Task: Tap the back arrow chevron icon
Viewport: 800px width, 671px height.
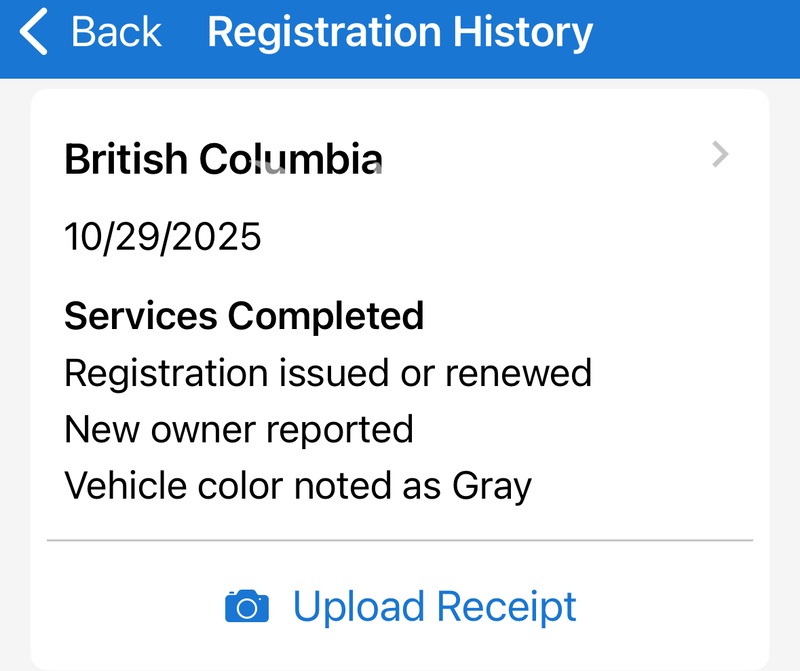Action: click(35, 33)
